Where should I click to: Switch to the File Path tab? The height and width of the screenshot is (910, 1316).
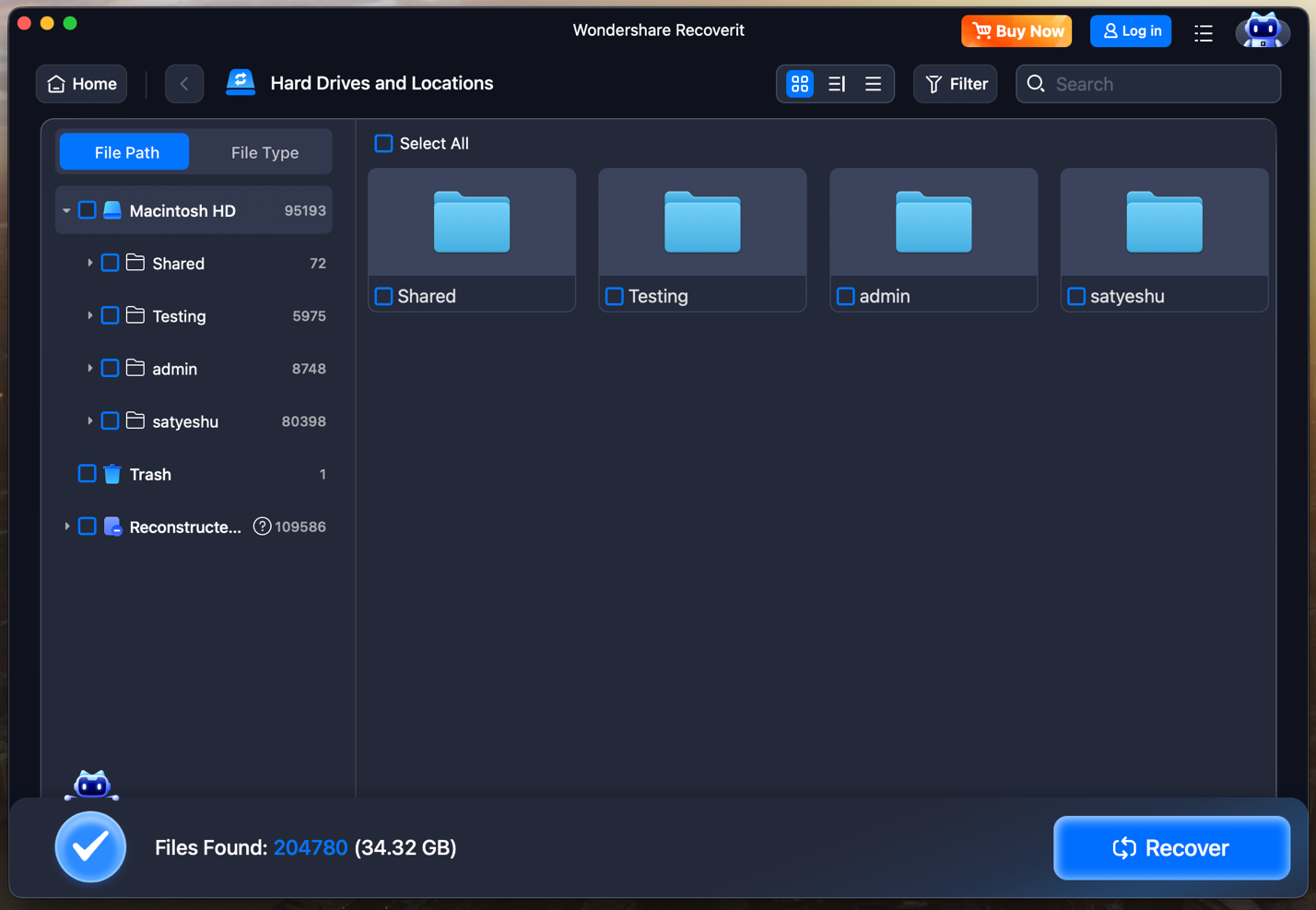point(126,152)
